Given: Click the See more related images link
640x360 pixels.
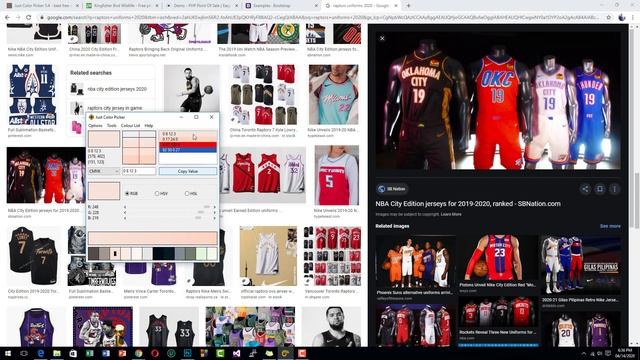Looking at the screenshot, I should pyautogui.click(x=610, y=226).
